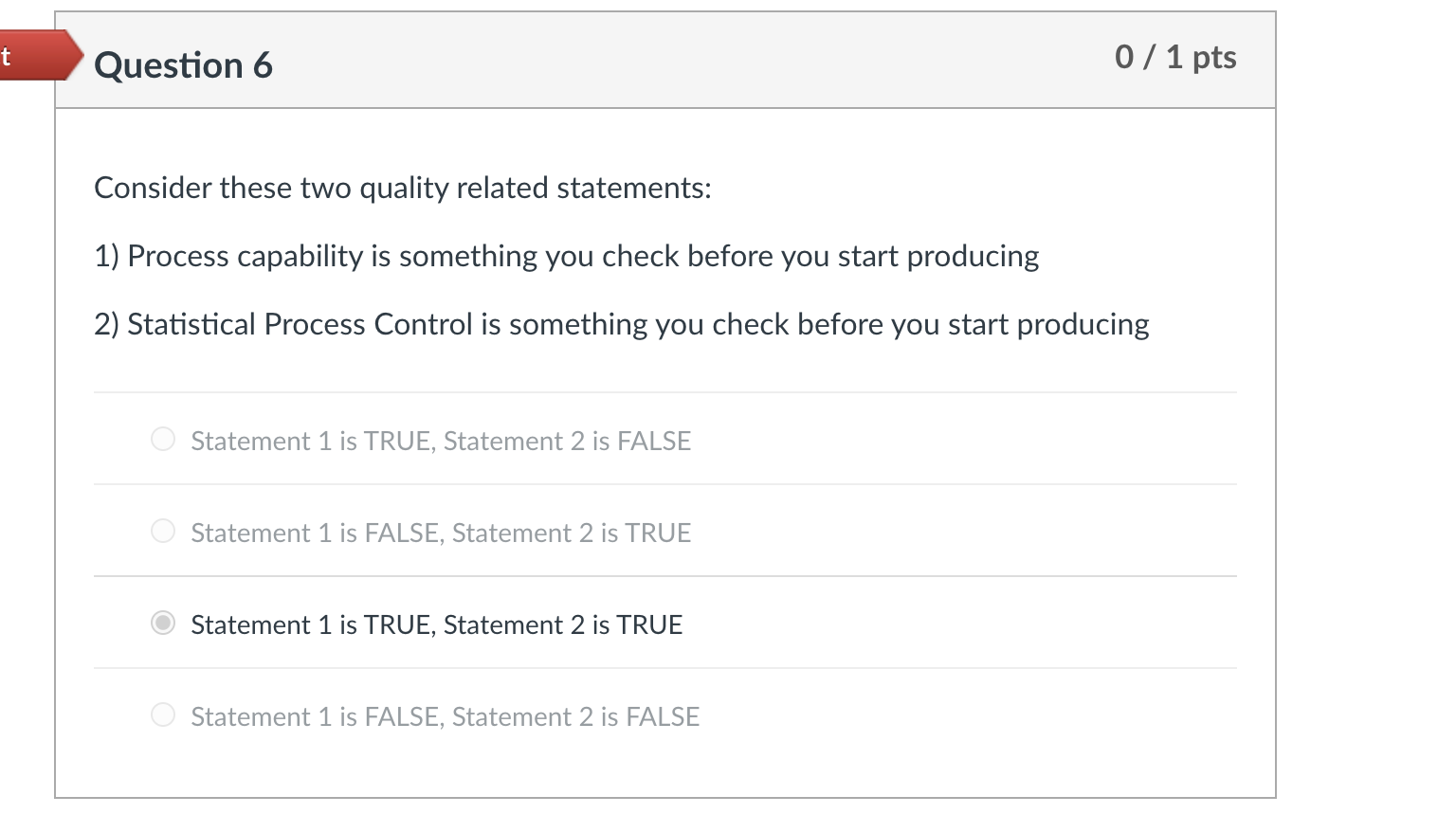Click statement 2 about Statistical Process Control
The height and width of the screenshot is (832, 1456).
[x=621, y=324]
